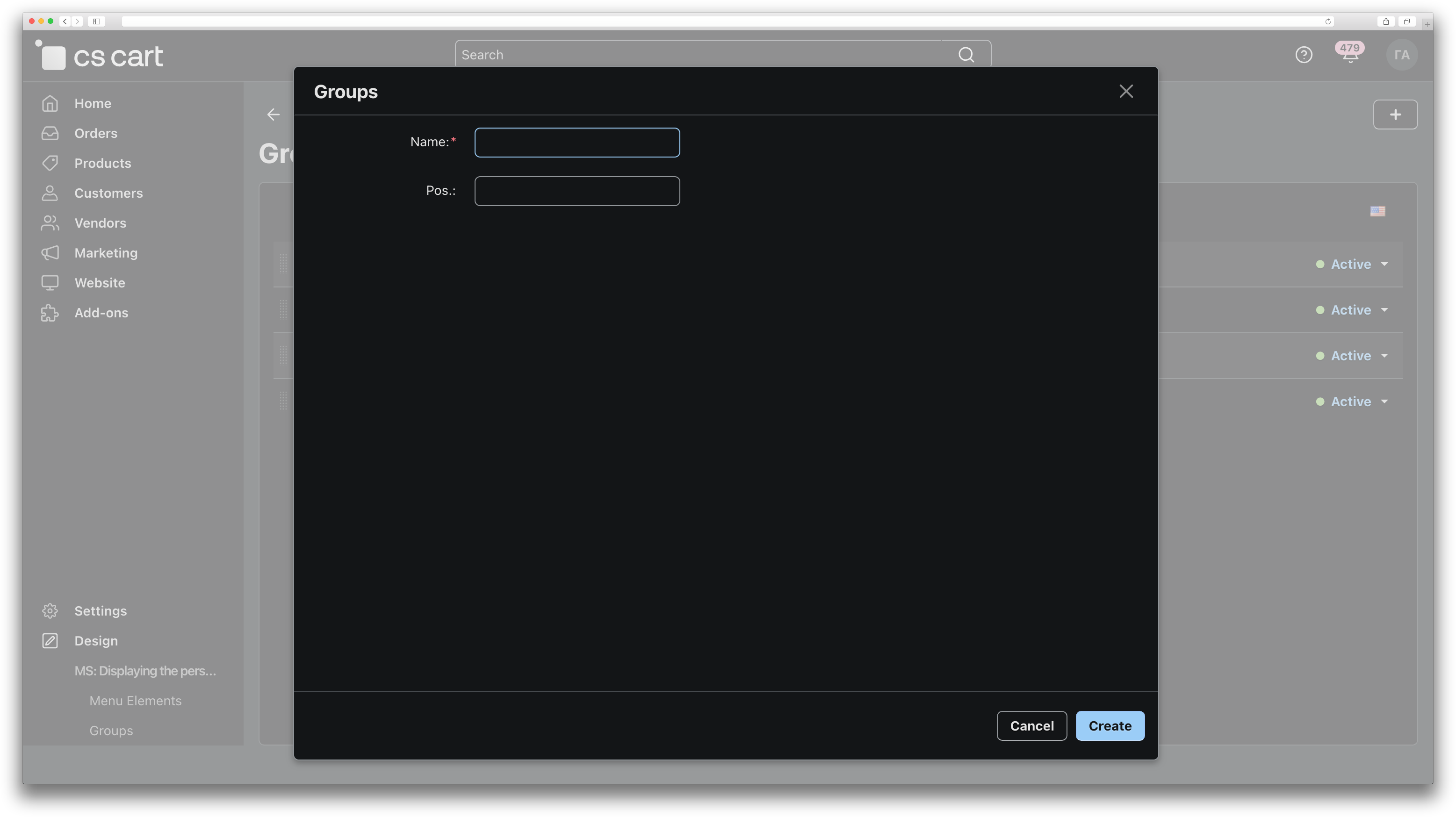The image size is (1456, 817).
Task: Focus the Name input field
Action: (x=577, y=143)
